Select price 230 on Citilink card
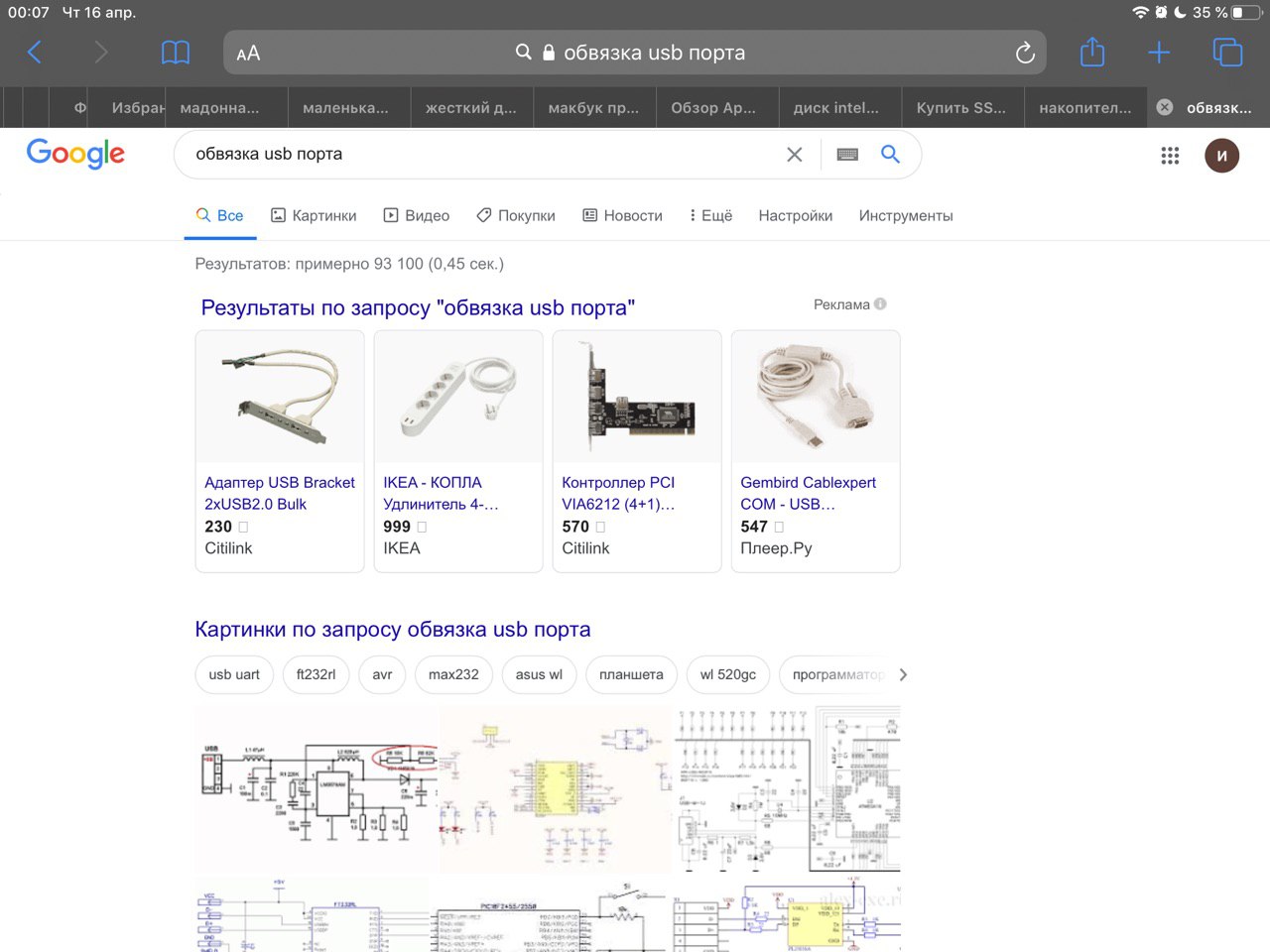This screenshot has width=1270, height=952. (218, 527)
